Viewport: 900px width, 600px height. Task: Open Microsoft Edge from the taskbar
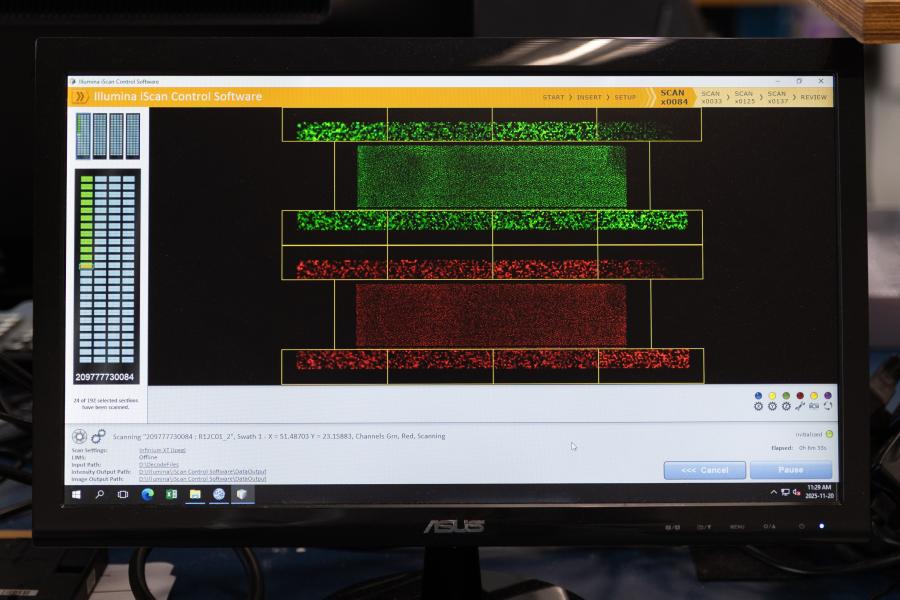point(148,494)
